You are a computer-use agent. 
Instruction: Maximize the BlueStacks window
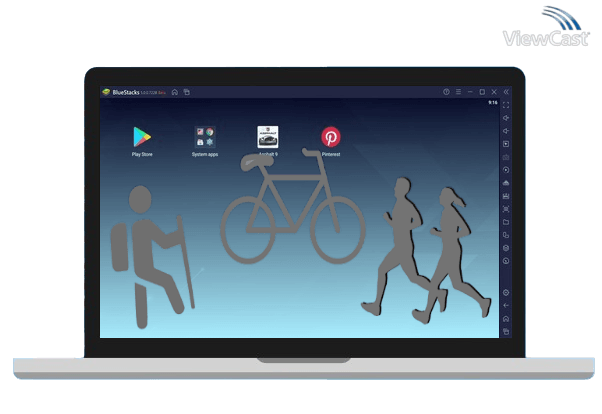point(482,92)
